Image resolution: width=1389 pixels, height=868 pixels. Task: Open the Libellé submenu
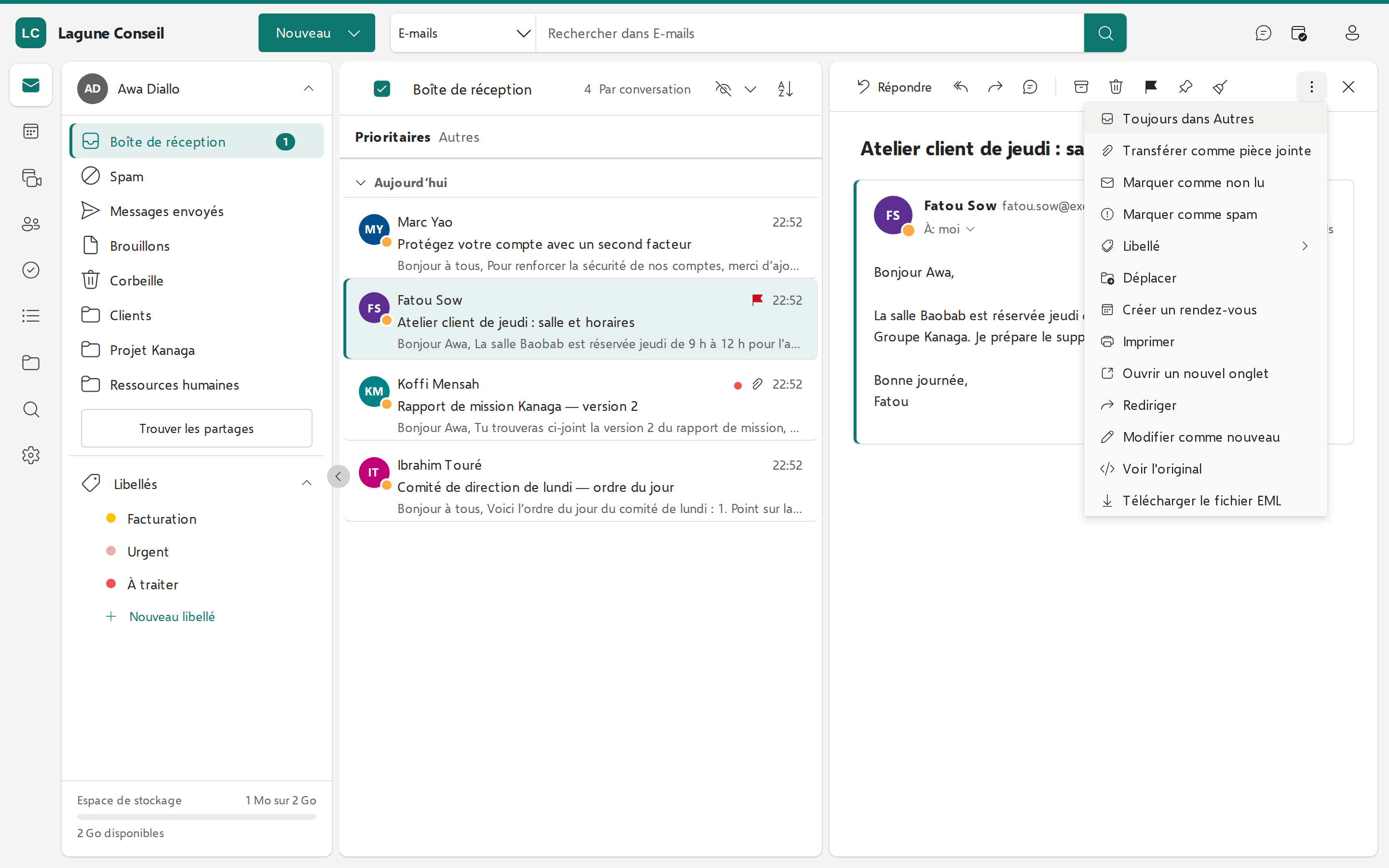(x=1205, y=246)
